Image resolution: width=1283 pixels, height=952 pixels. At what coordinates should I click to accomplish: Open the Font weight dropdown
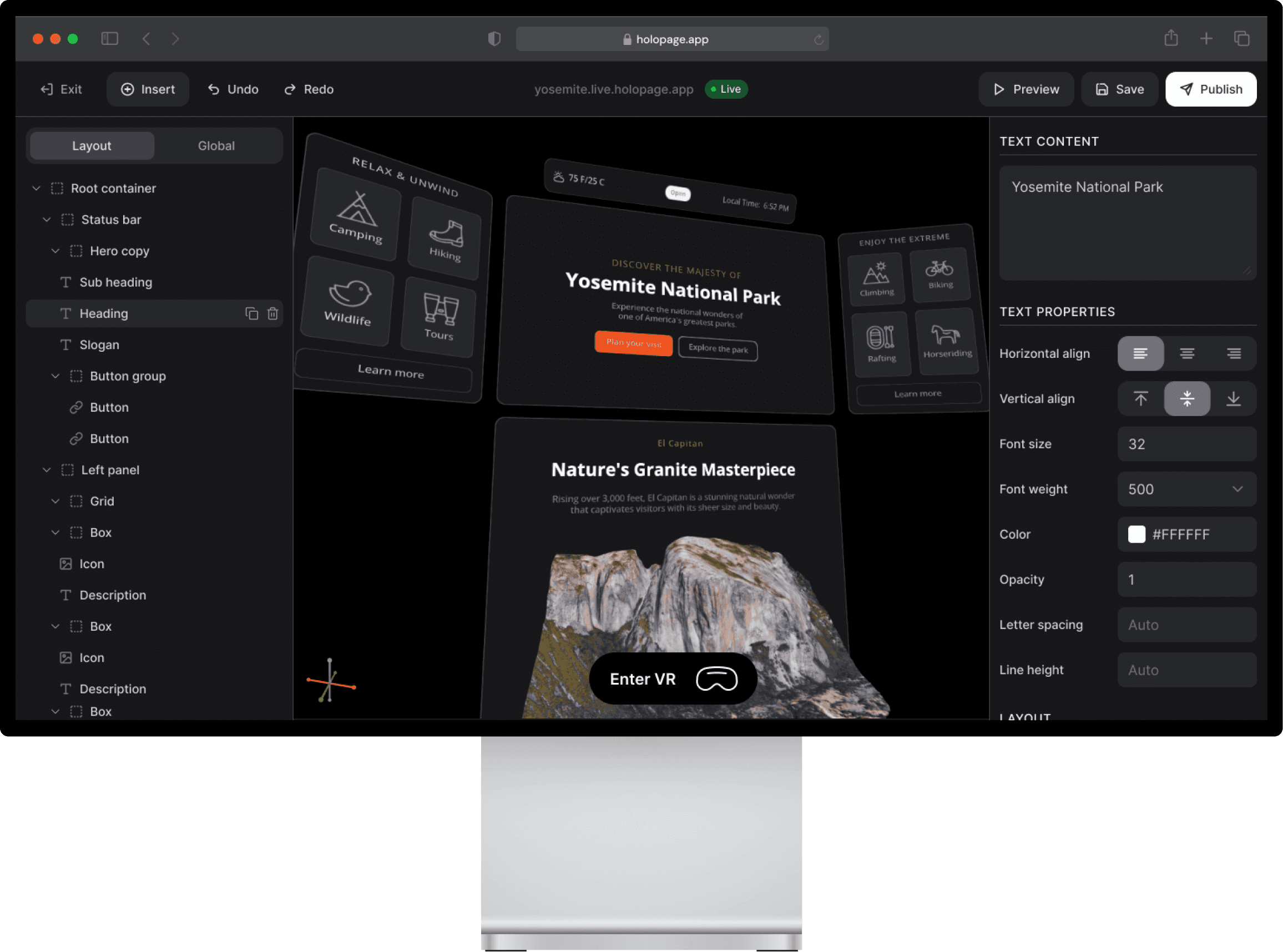click(x=1187, y=489)
